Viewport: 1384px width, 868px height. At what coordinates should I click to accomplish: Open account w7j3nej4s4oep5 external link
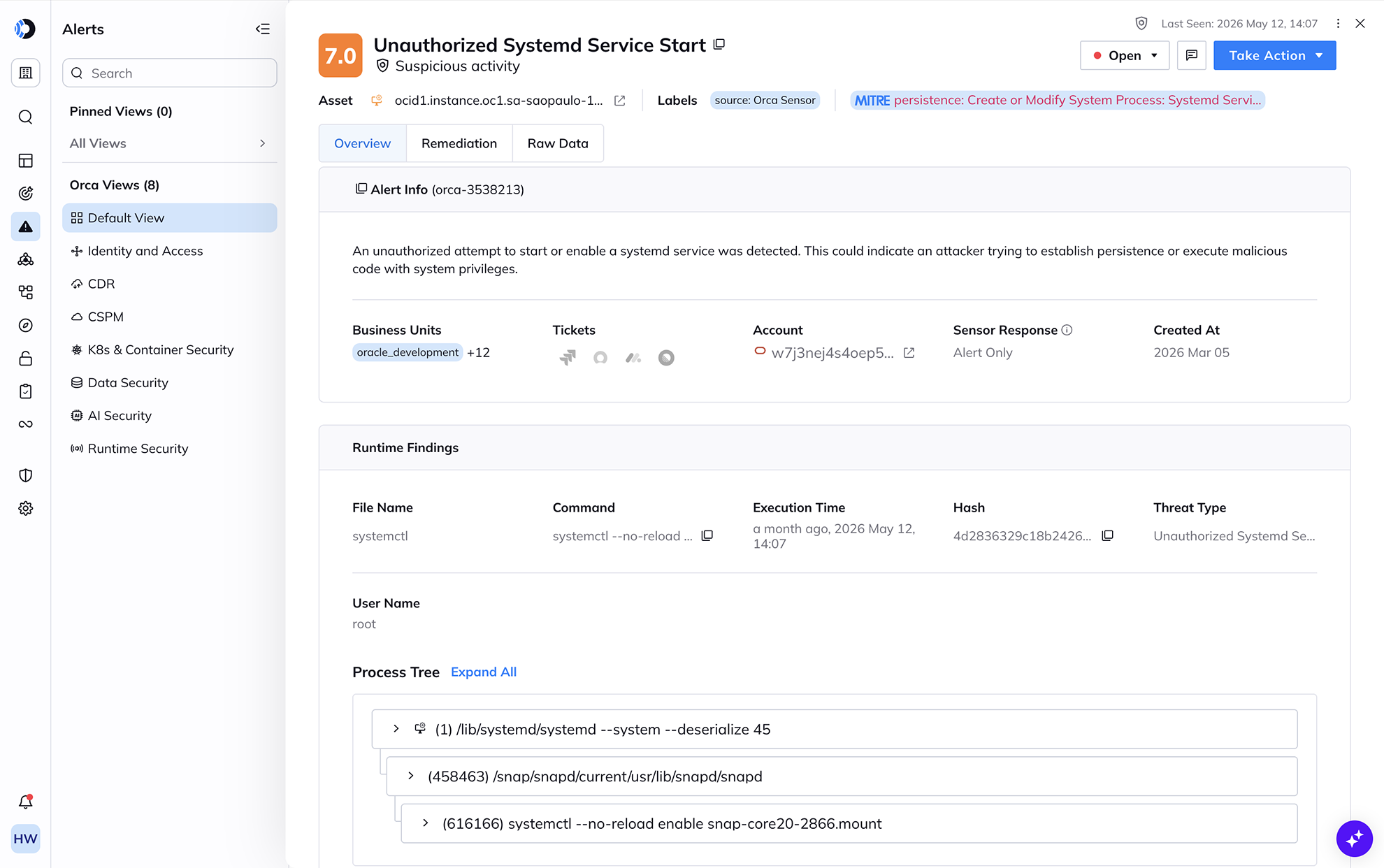click(909, 353)
